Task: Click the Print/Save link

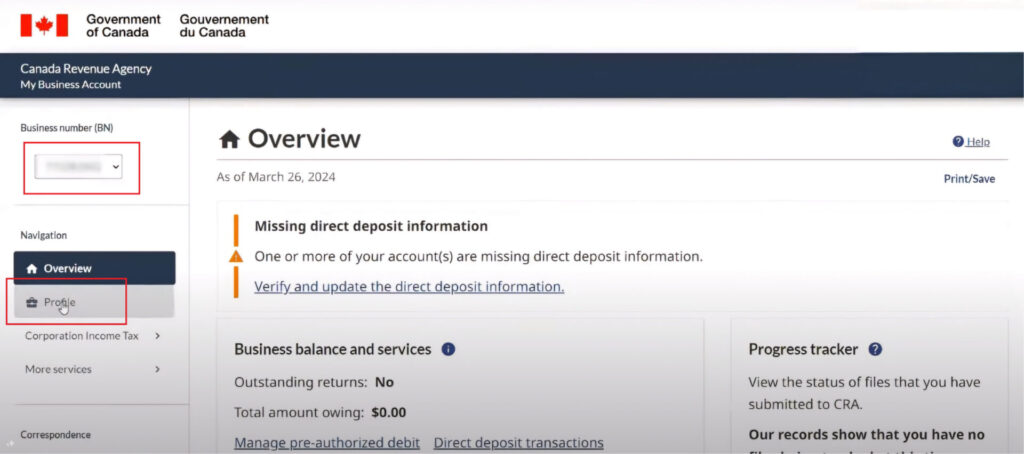Action: click(969, 179)
